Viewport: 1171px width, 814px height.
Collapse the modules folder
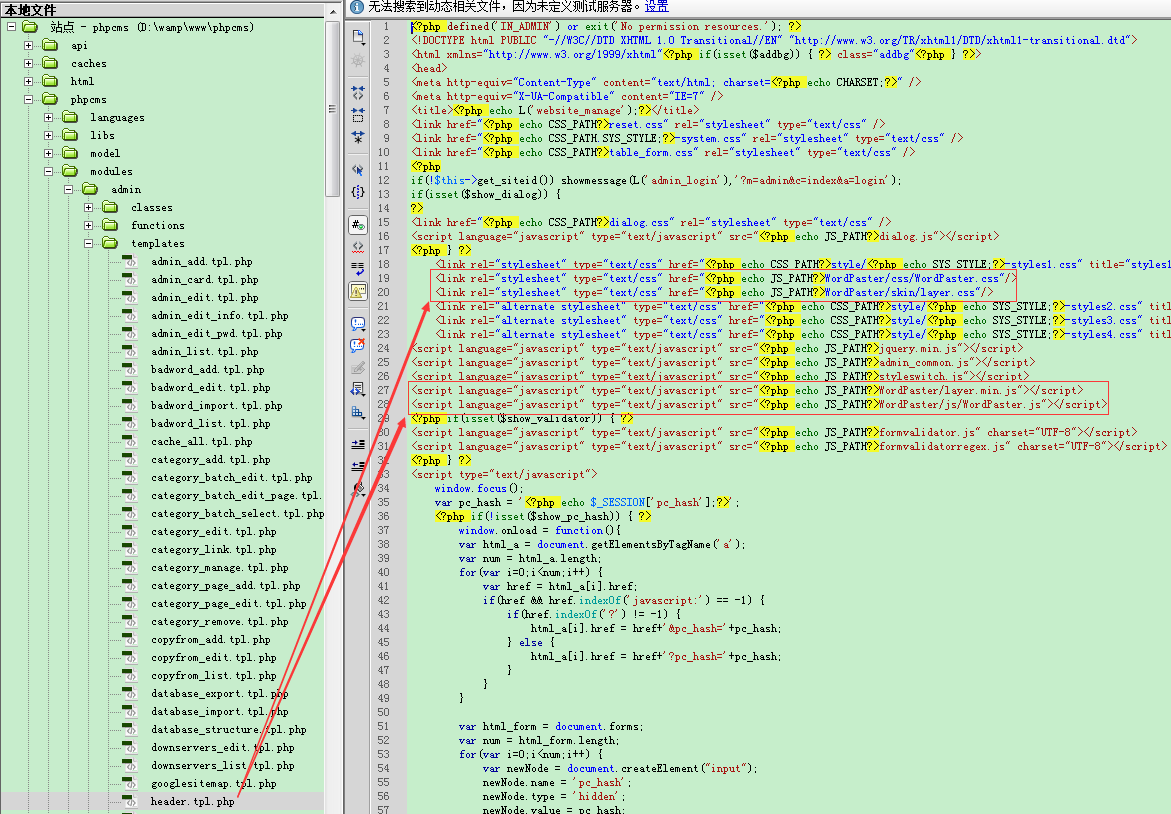click(49, 171)
